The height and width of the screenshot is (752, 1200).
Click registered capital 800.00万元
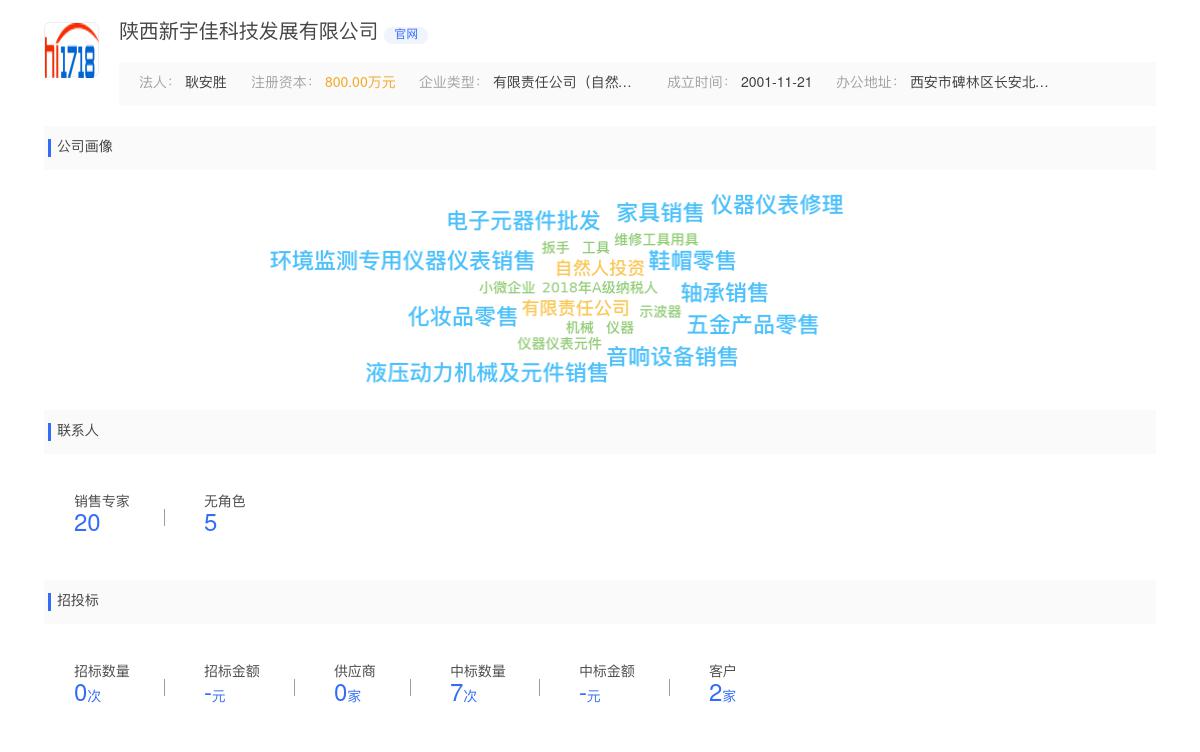tap(360, 83)
